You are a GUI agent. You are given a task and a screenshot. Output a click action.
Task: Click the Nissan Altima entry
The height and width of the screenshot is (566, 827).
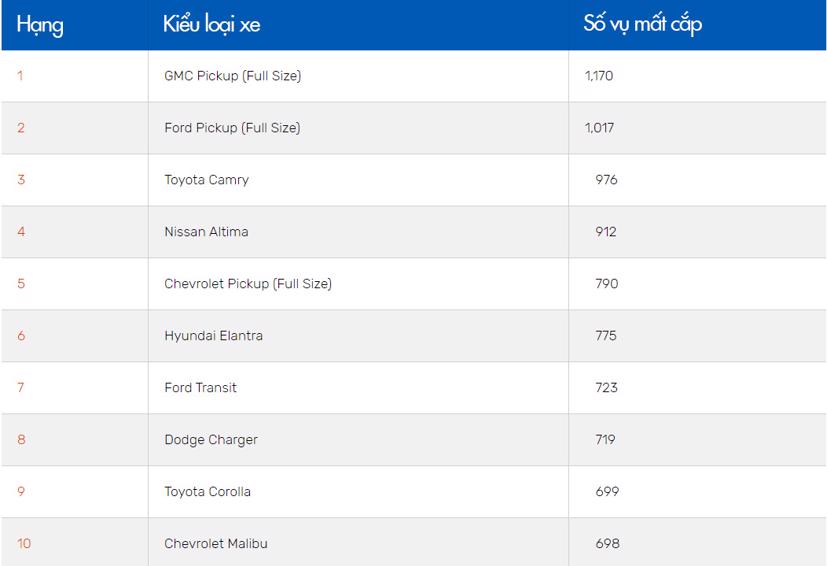click(x=206, y=232)
